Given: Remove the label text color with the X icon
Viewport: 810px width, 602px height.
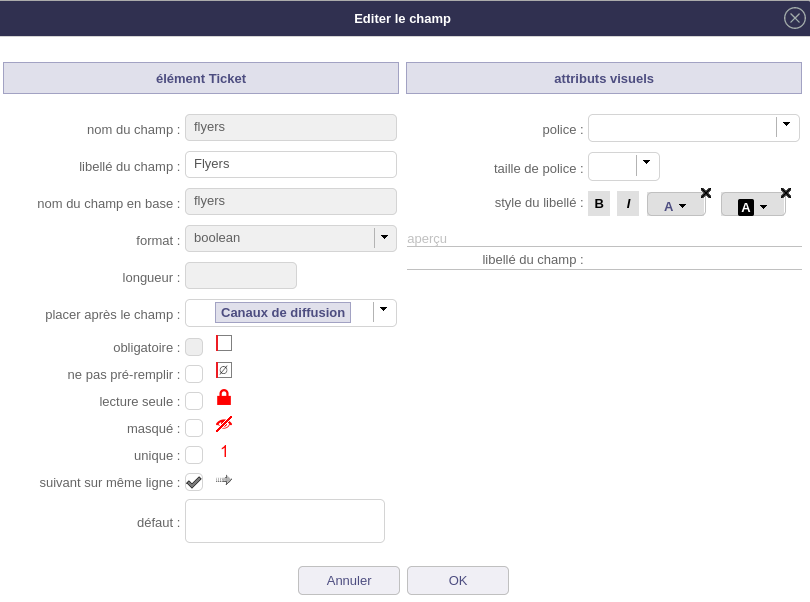Looking at the screenshot, I should tap(706, 193).
